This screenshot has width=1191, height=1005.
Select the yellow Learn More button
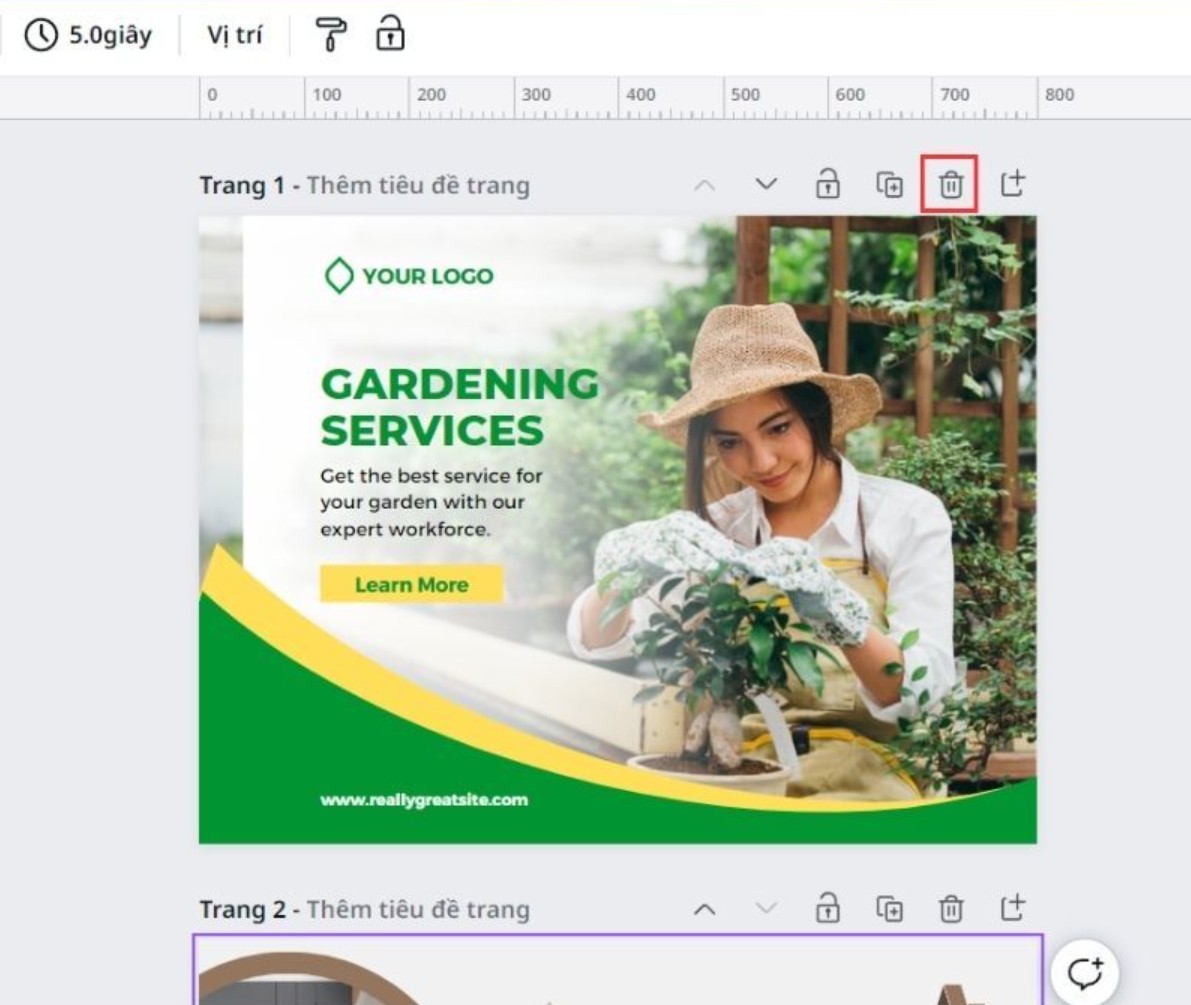[411, 585]
